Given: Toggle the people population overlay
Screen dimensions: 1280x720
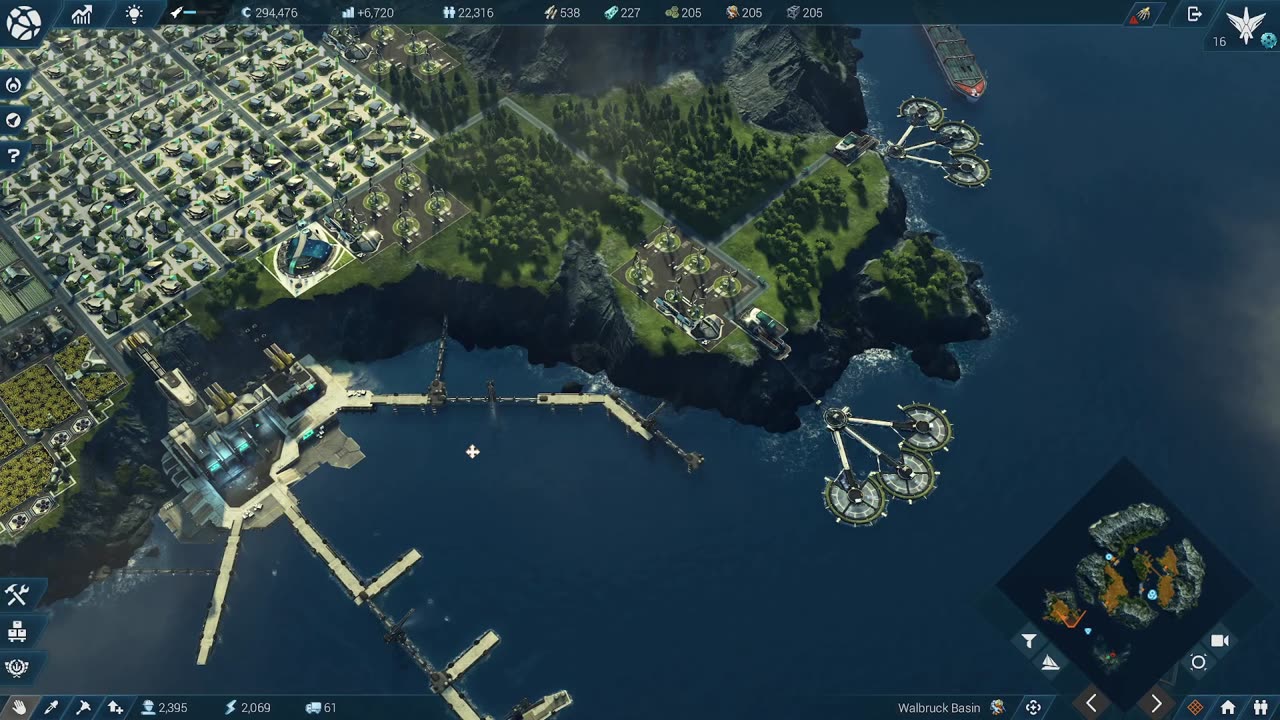Looking at the screenshot, I should point(1260,707).
